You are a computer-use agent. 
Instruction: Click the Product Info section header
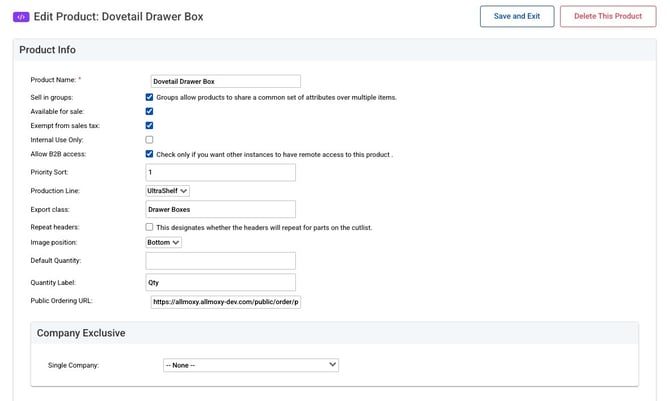[47, 50]
